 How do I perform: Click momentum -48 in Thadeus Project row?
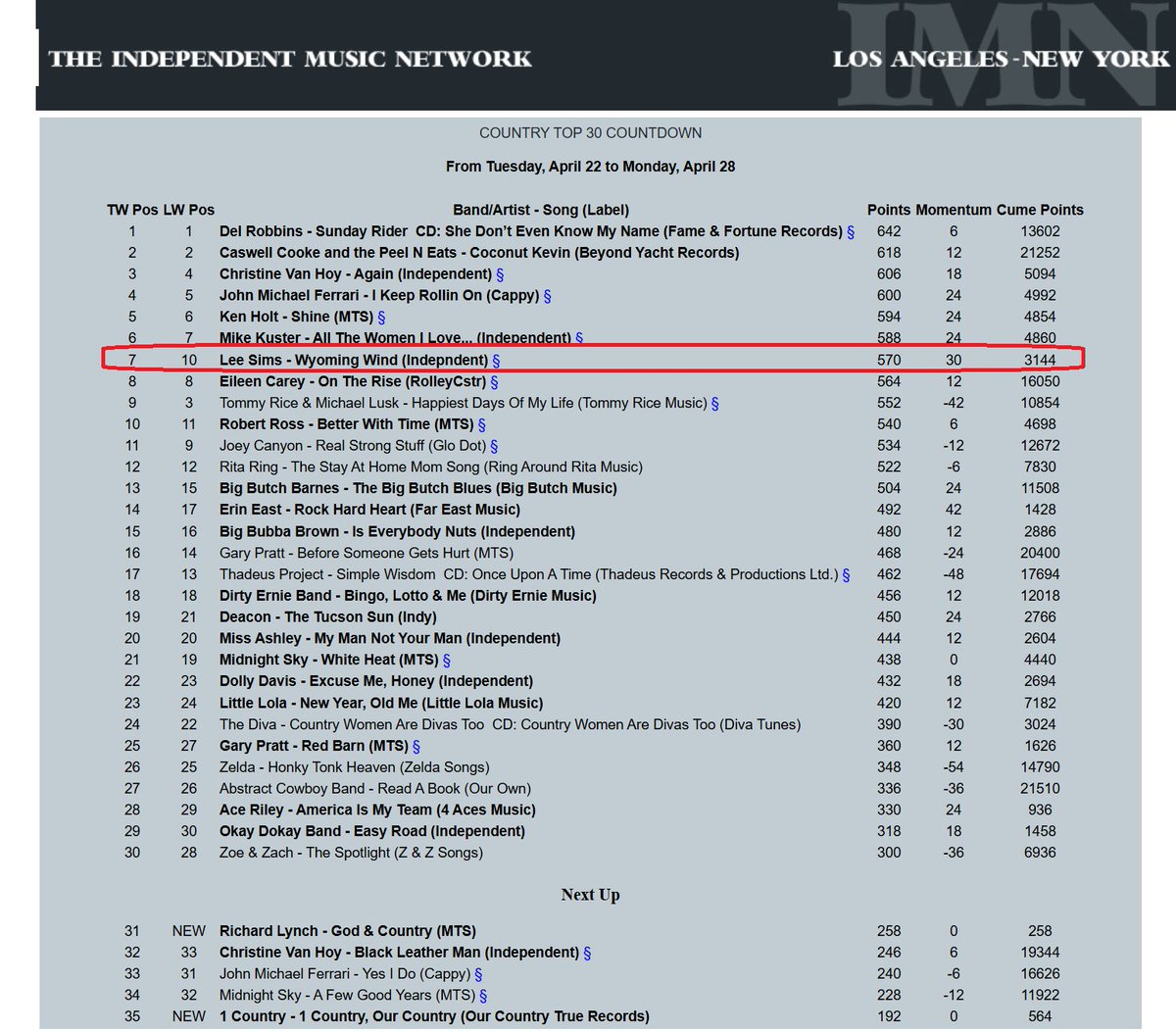click(954, 574)
